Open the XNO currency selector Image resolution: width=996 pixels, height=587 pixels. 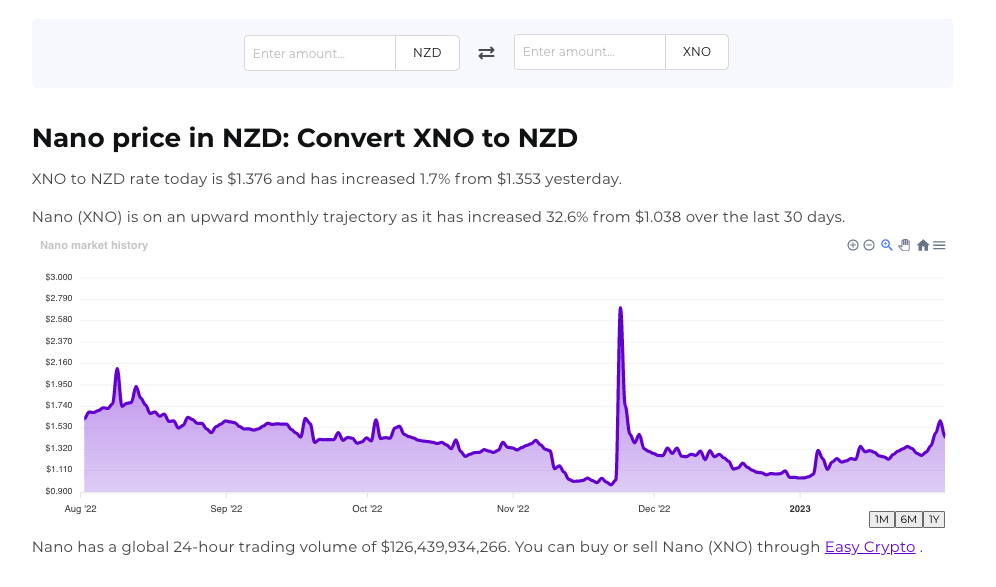pyautogui.click(x=696, y=52)
